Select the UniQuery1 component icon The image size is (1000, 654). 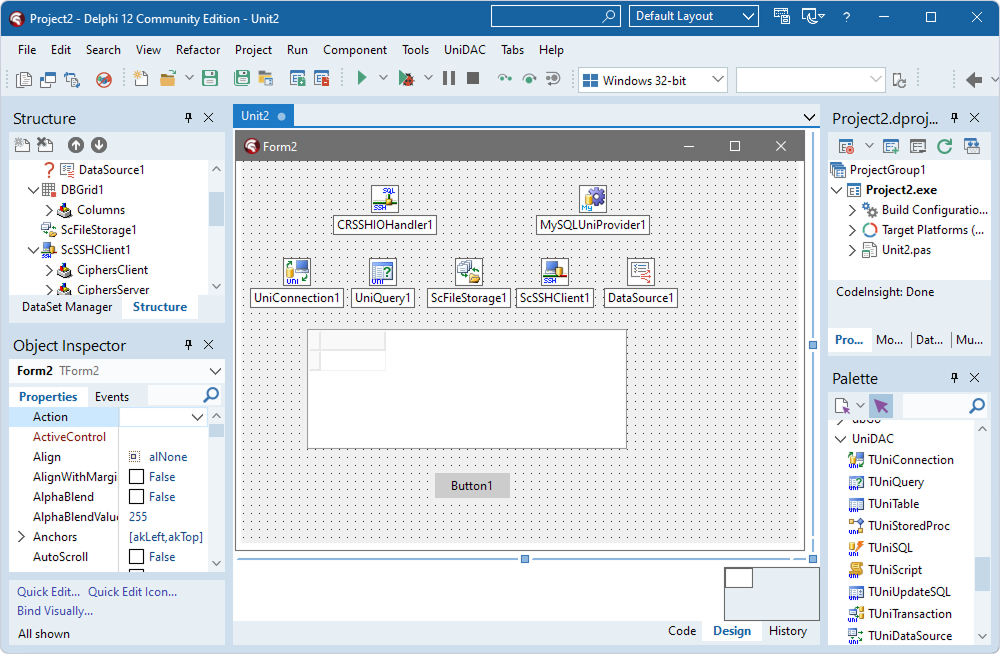click(x=383, y=272)
